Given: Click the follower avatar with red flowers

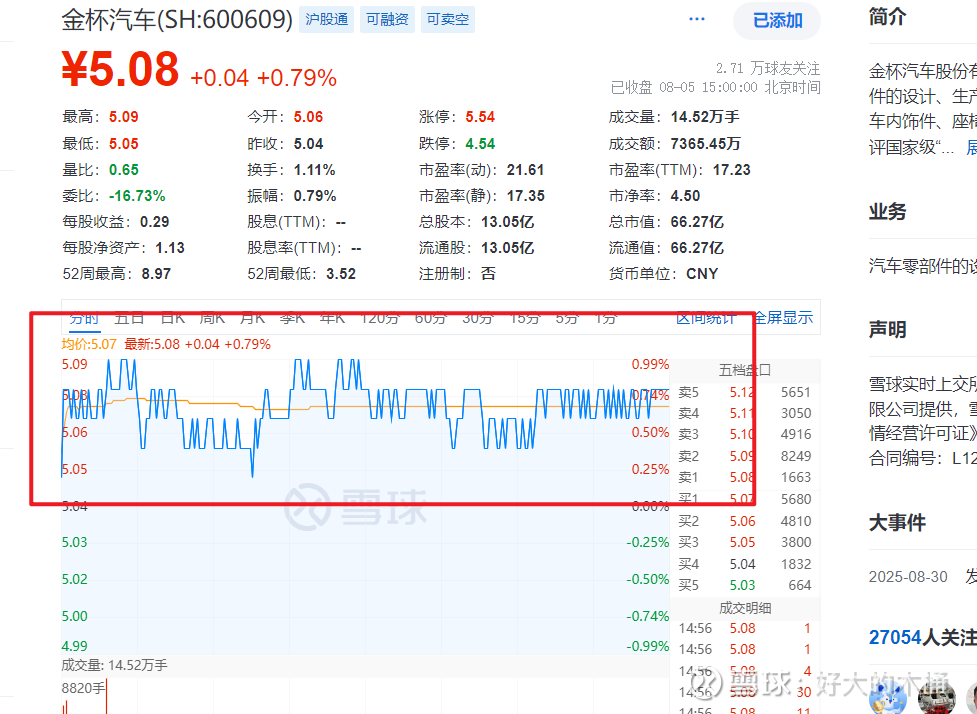Looking at the screenshot, I should (x=936, y=697).
